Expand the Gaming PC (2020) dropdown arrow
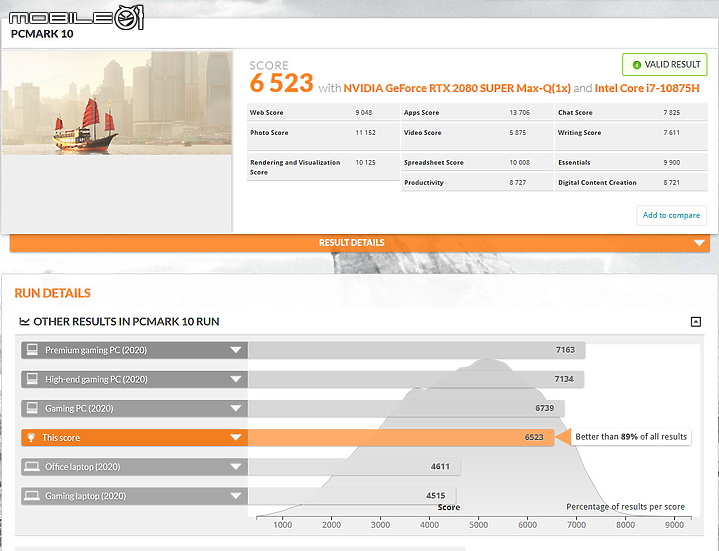 click(x=236, y=408)
